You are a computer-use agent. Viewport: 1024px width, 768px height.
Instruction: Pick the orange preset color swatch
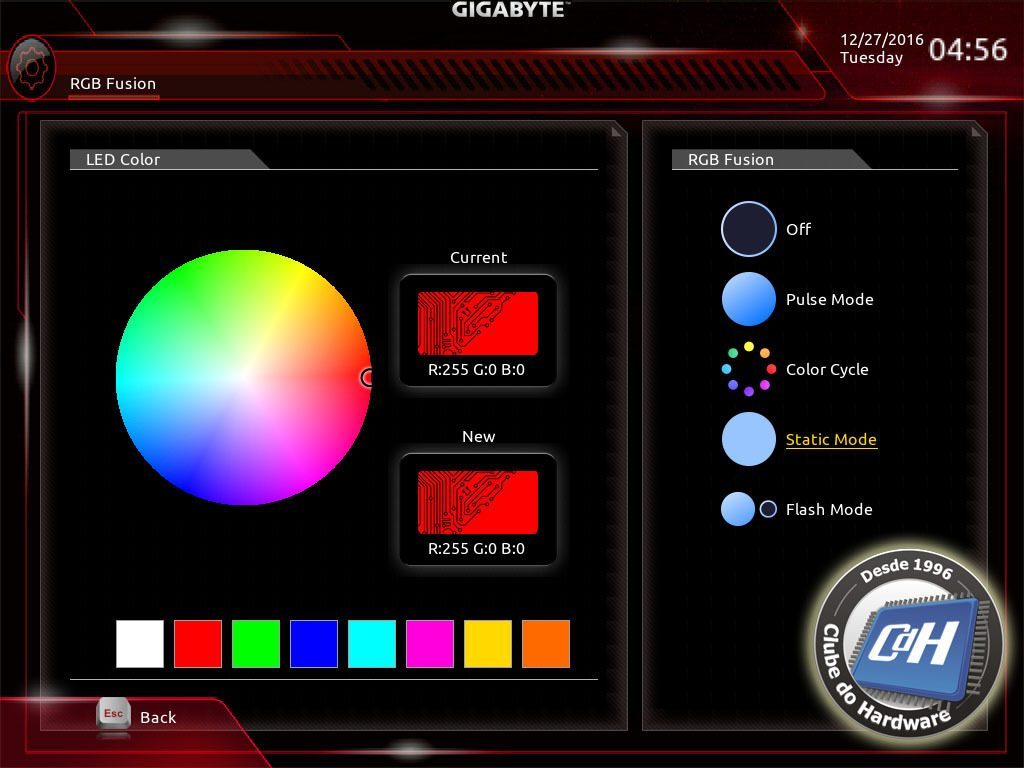546,644
